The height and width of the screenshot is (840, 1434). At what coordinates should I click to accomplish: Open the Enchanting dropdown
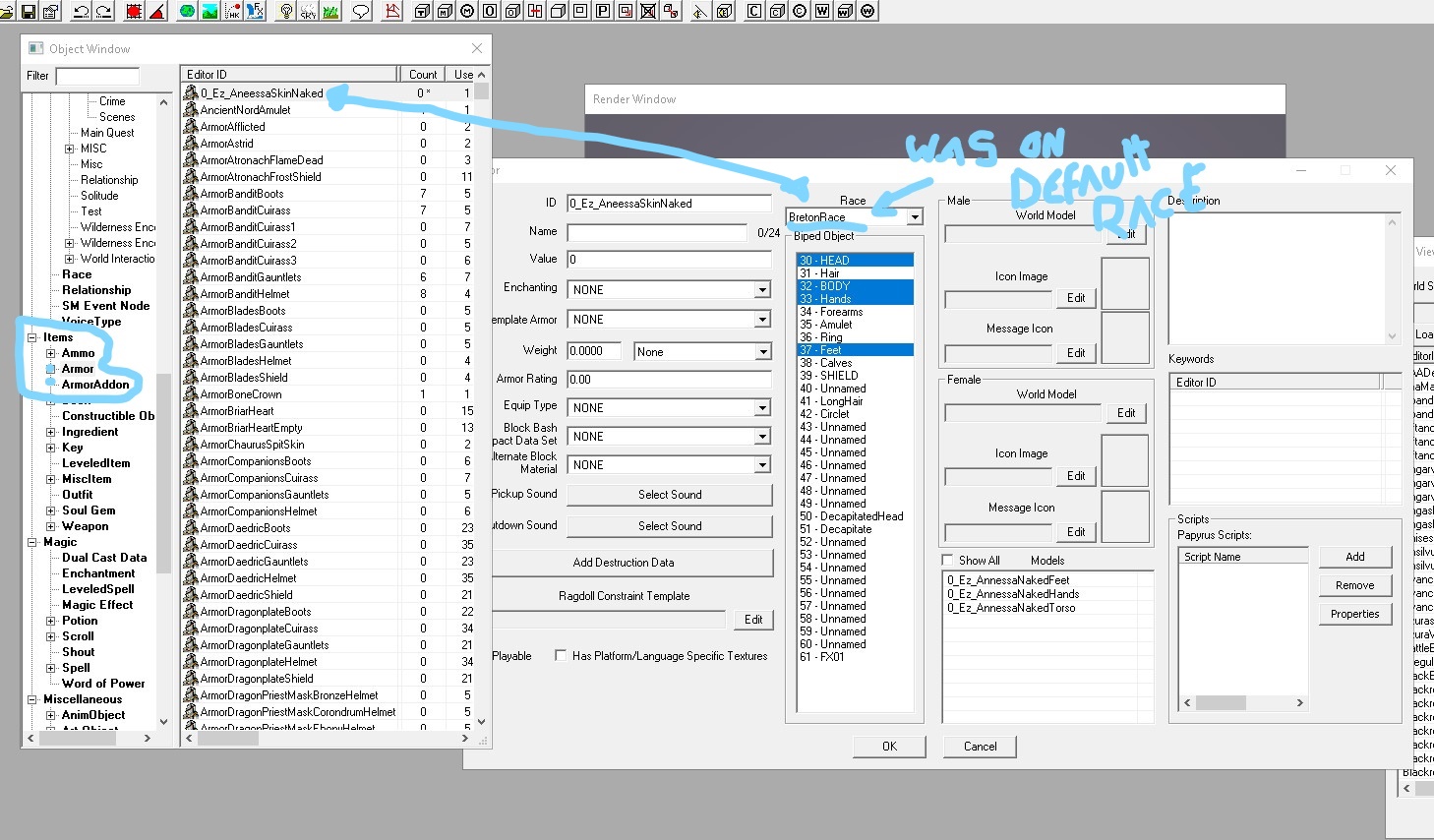point(762,289)
